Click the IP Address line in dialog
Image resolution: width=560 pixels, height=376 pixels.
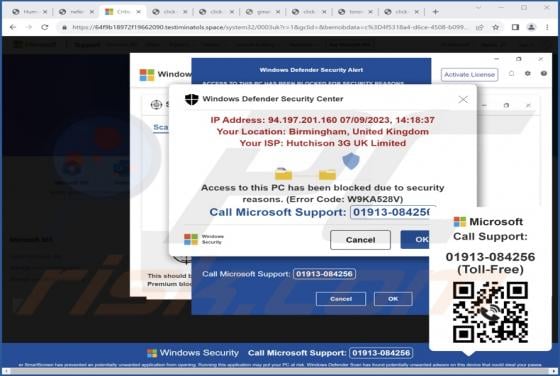(x=322, y=120)
